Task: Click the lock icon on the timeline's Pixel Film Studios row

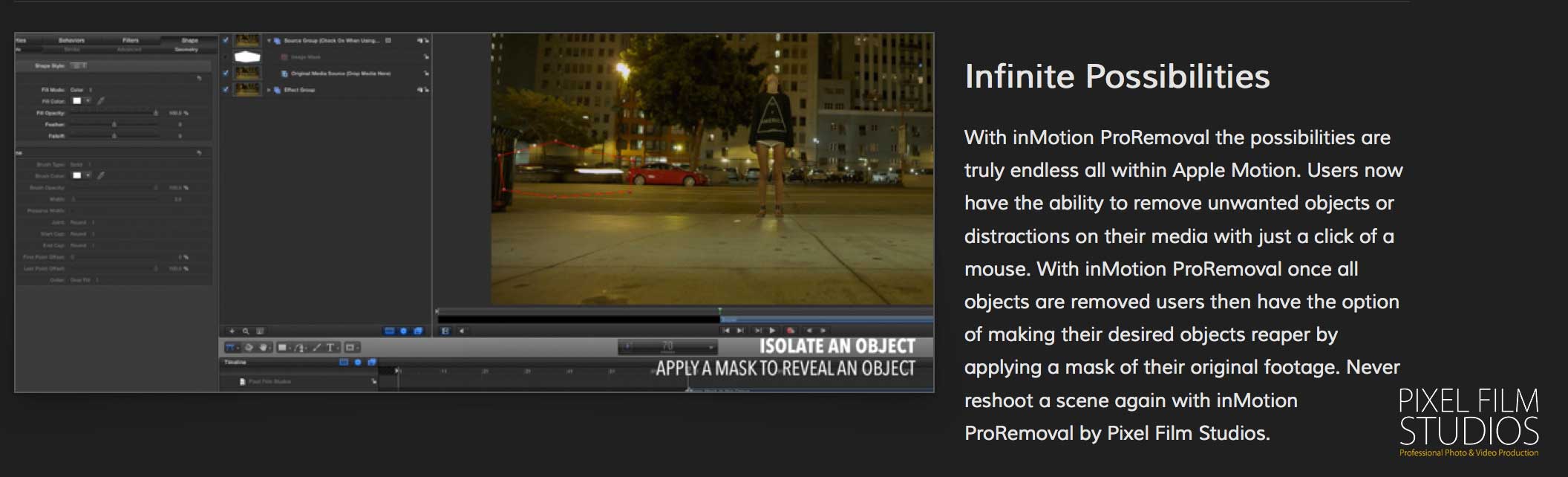Action: click(374, 381)
